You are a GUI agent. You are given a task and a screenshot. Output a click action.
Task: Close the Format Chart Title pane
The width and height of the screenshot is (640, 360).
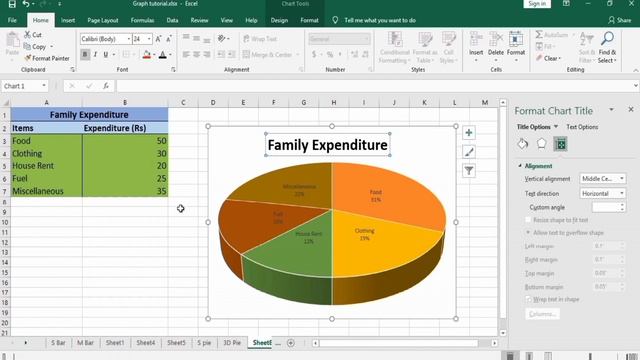tap(631, 109)
